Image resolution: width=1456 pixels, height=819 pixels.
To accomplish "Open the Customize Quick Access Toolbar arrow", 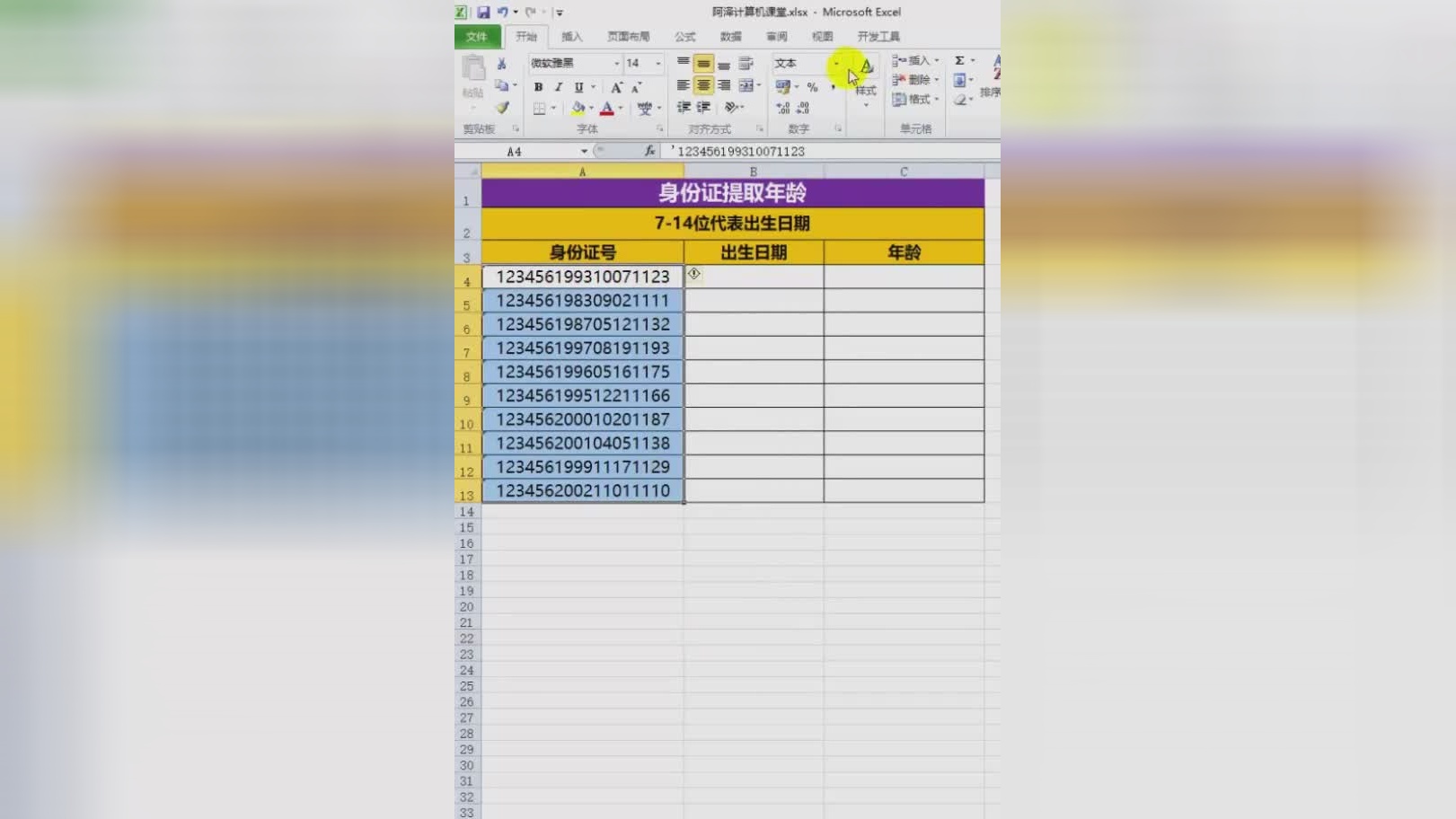I will coord(559,13).
